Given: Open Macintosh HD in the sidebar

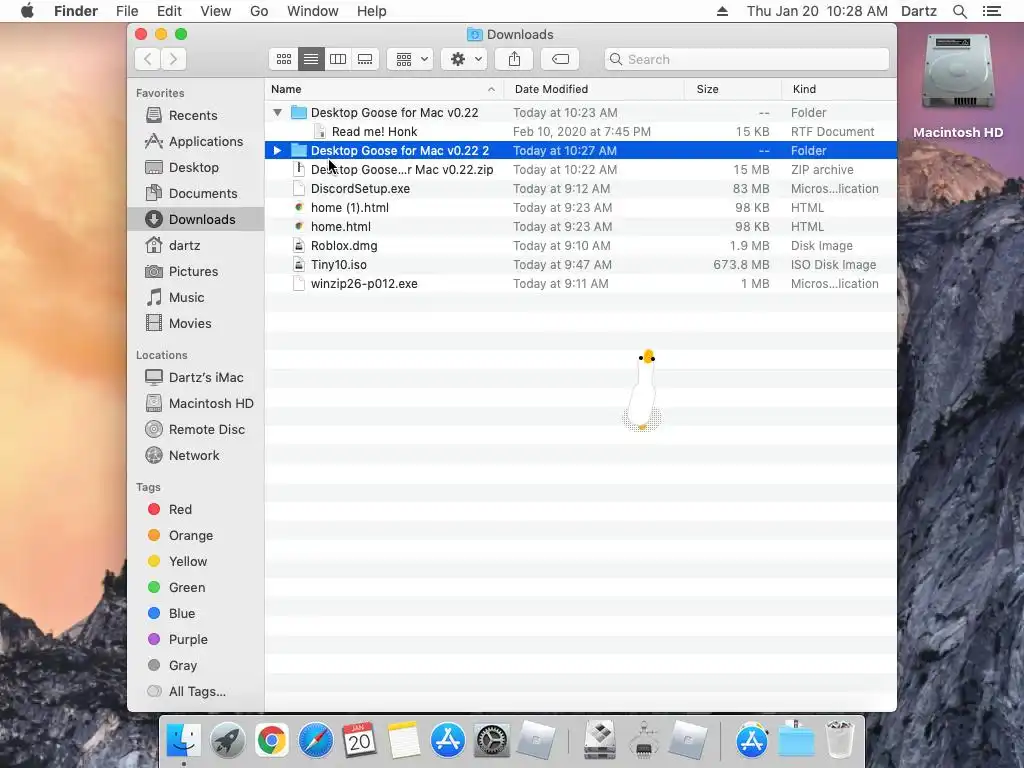Looking at the screenshot, I should click(x=196, y=404).
